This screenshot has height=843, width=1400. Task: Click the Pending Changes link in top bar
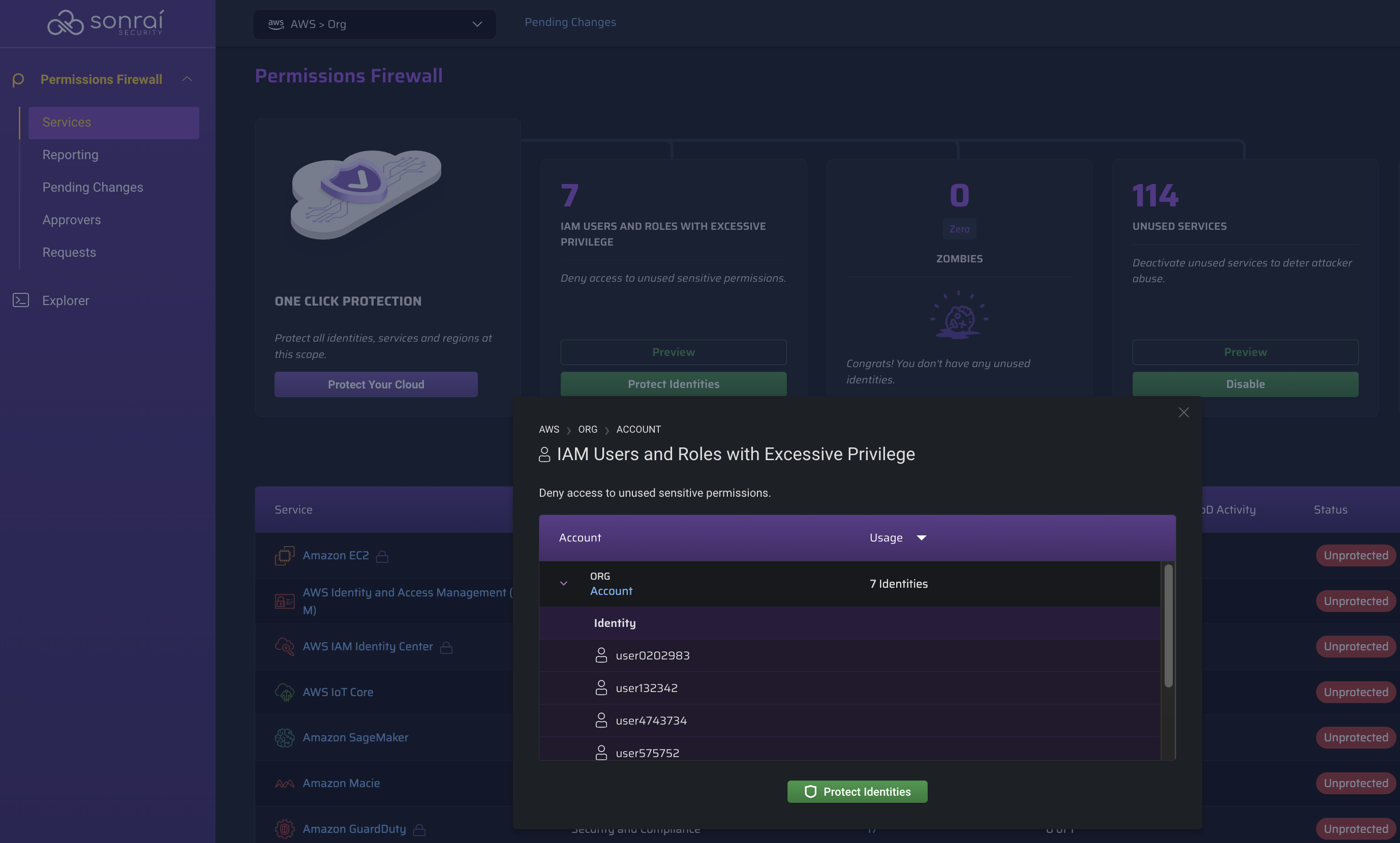click(570, 22)
